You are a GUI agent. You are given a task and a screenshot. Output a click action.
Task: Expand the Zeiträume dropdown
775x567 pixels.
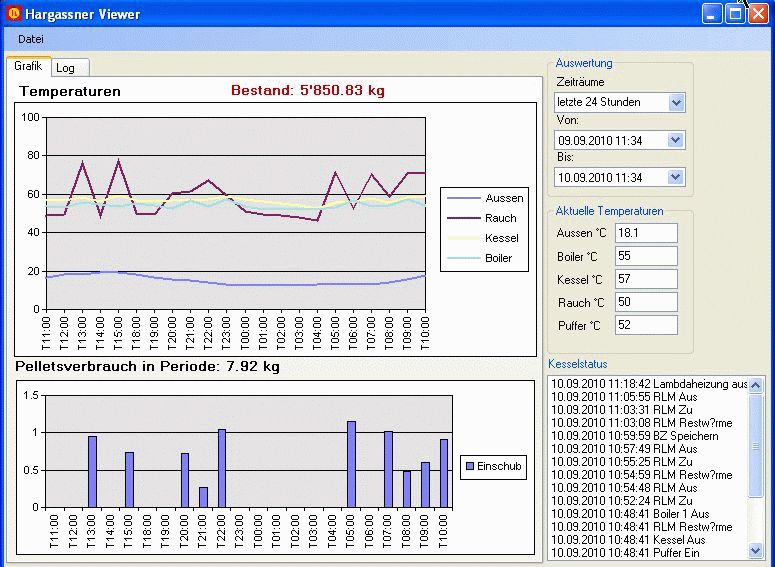[676, 102]
